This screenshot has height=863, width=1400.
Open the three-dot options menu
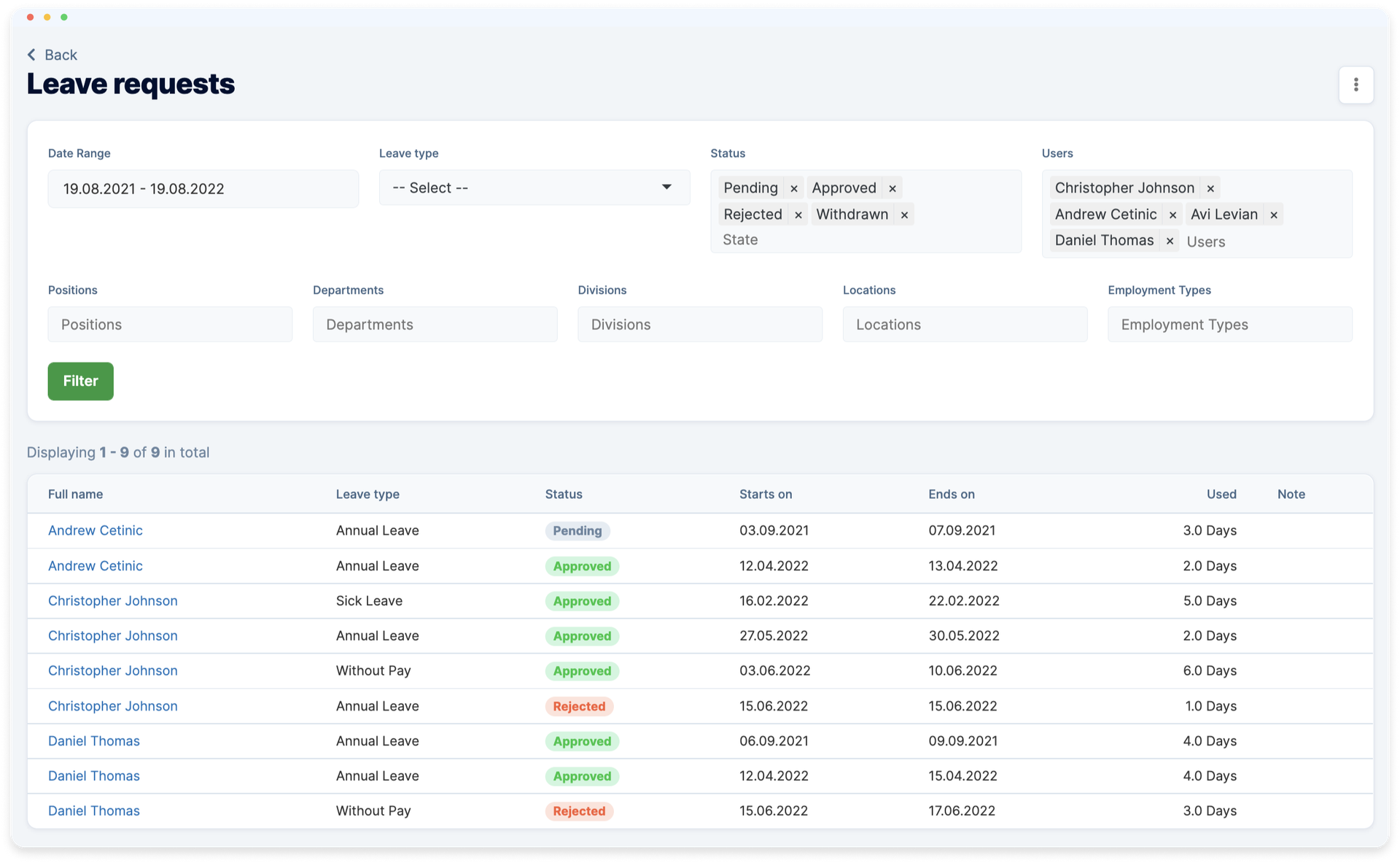1356,85
